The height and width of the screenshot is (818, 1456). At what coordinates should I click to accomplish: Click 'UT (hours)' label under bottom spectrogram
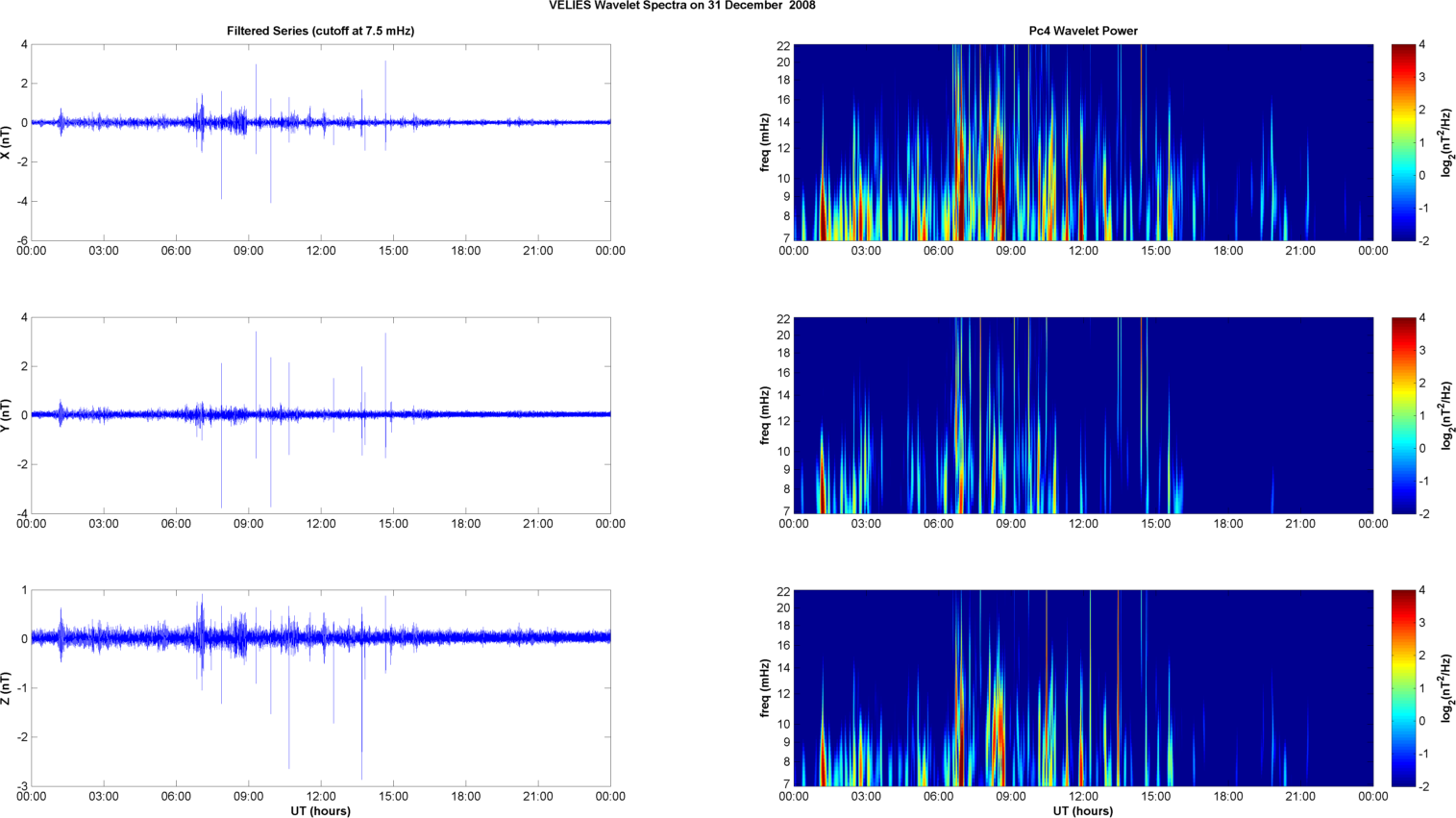point(1083,810)
